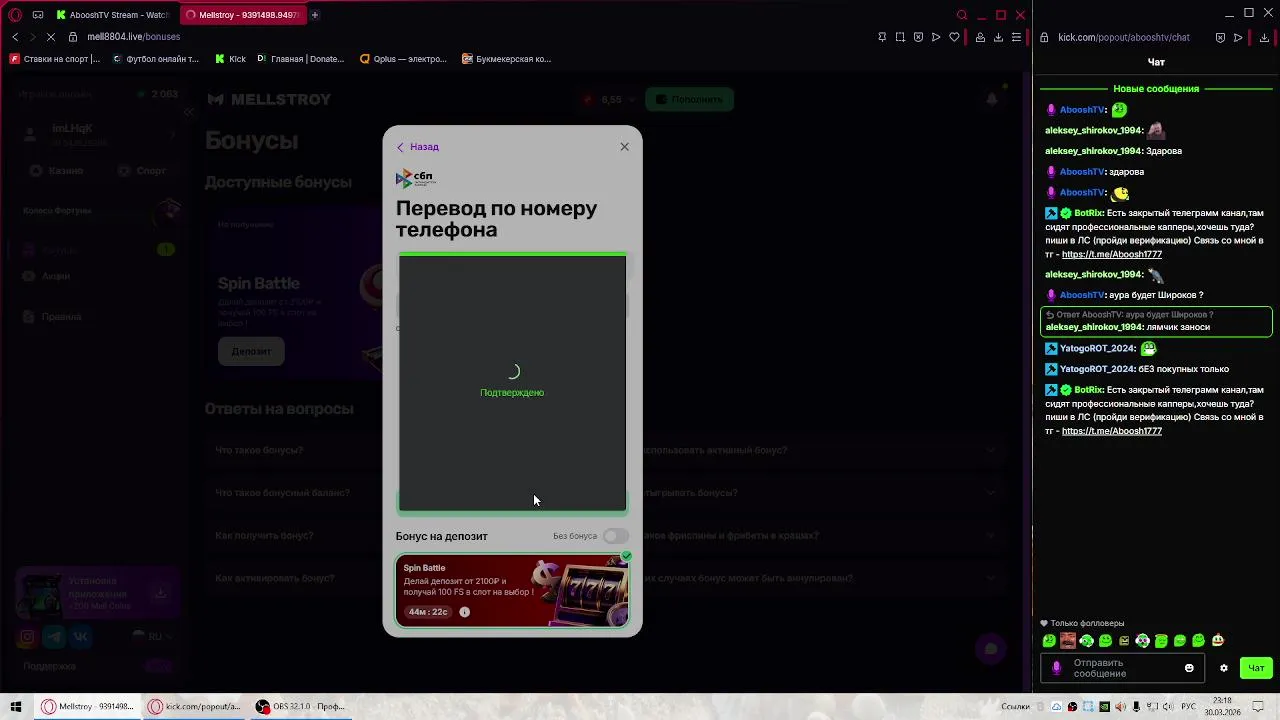Click the tab search icon
This screenshot has width=1280, height=720.
962,15
